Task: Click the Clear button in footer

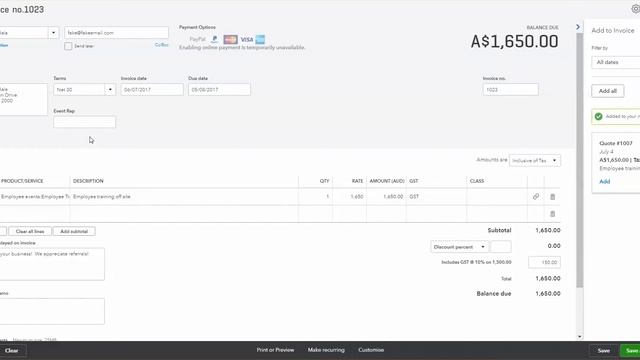Action: click(x=12, y=351)
